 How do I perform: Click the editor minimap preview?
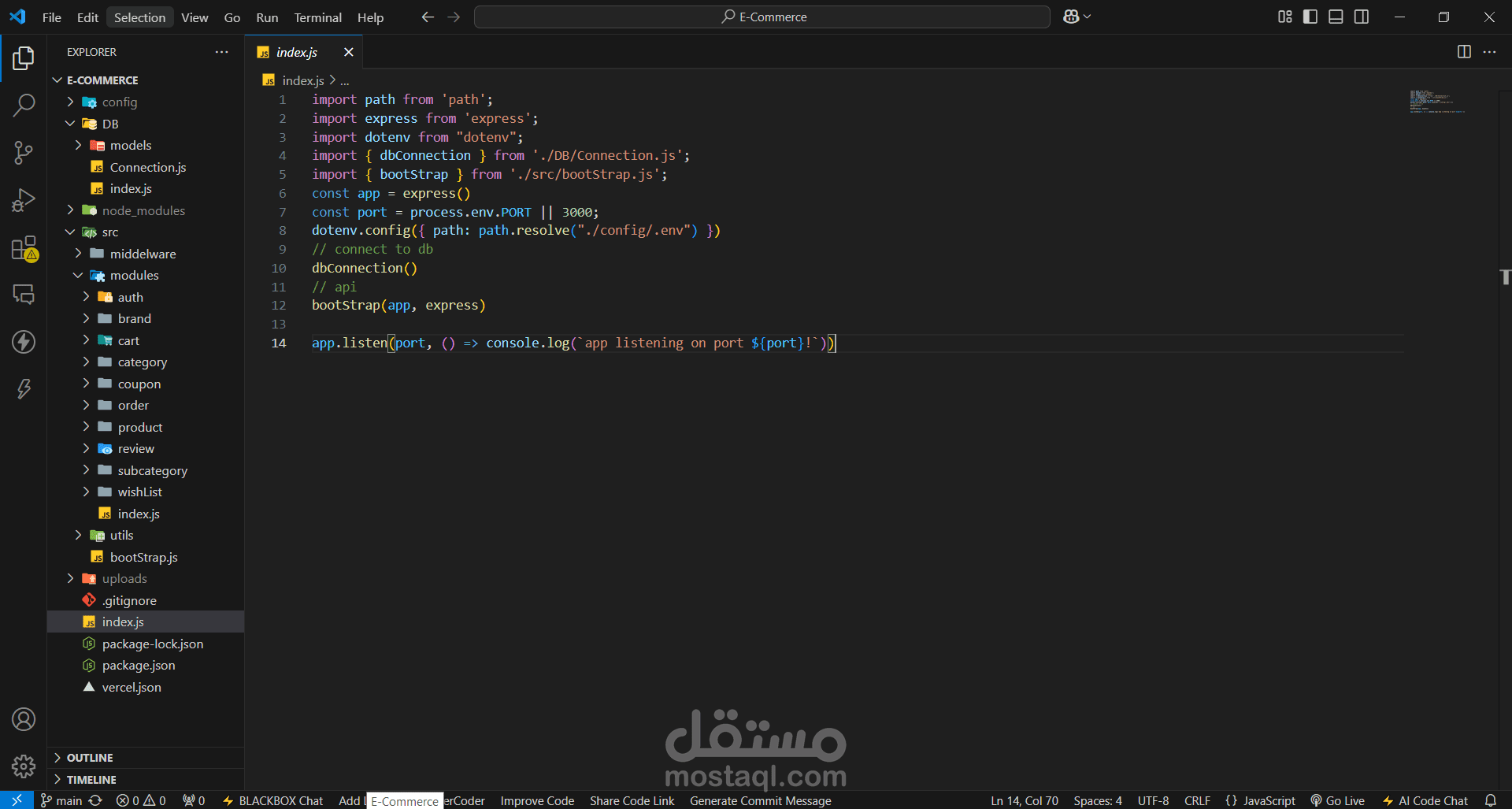pos(1437,102)
